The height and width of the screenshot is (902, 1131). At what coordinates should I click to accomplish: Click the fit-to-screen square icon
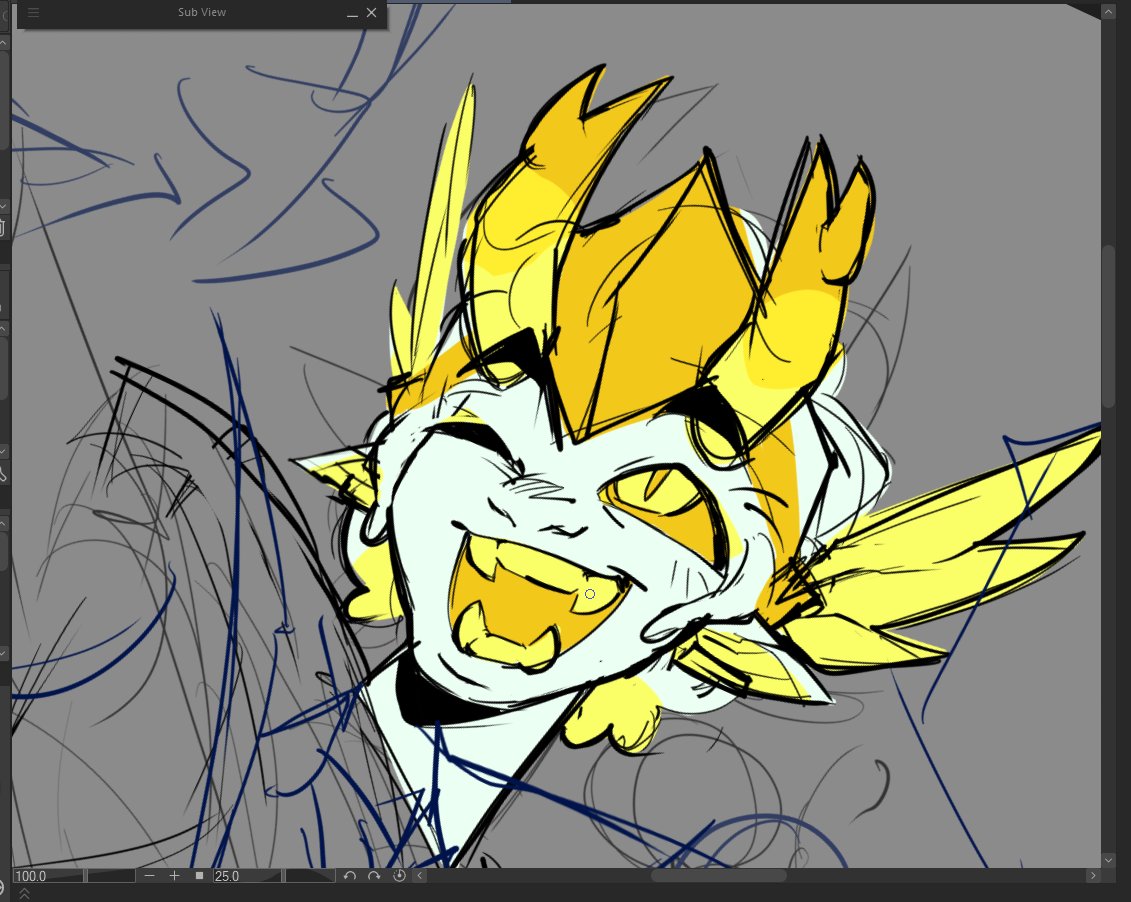coord(199,876)
